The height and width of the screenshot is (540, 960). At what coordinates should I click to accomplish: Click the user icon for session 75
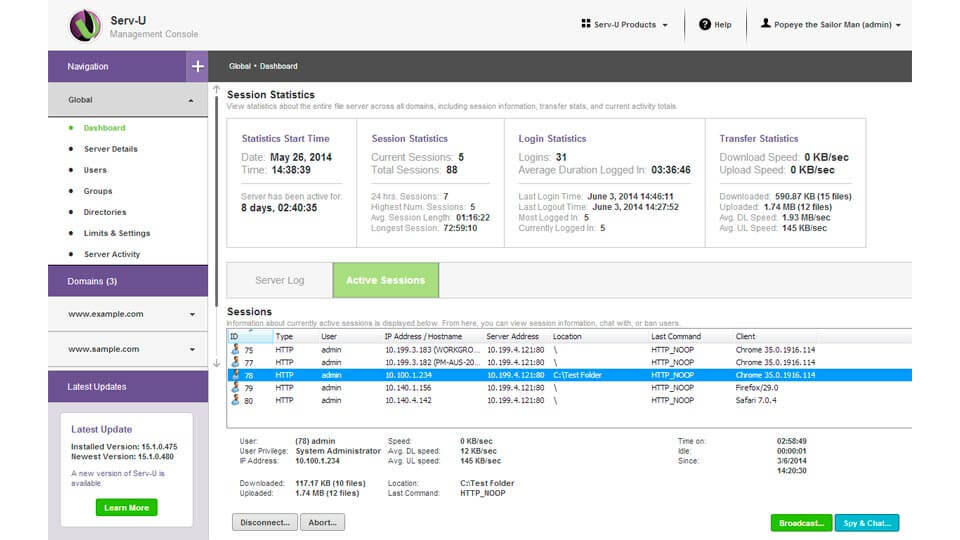[235, 349]
